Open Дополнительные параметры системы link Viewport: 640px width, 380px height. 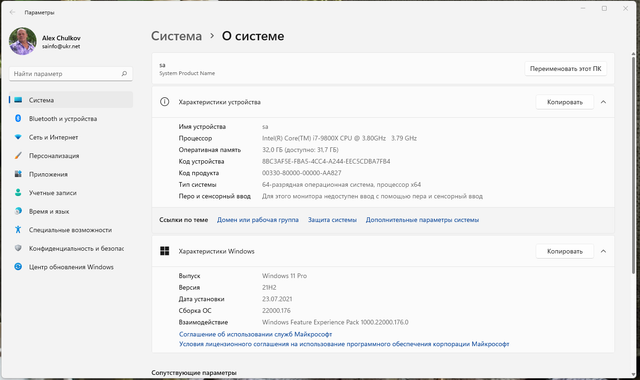tap(422, 220)
